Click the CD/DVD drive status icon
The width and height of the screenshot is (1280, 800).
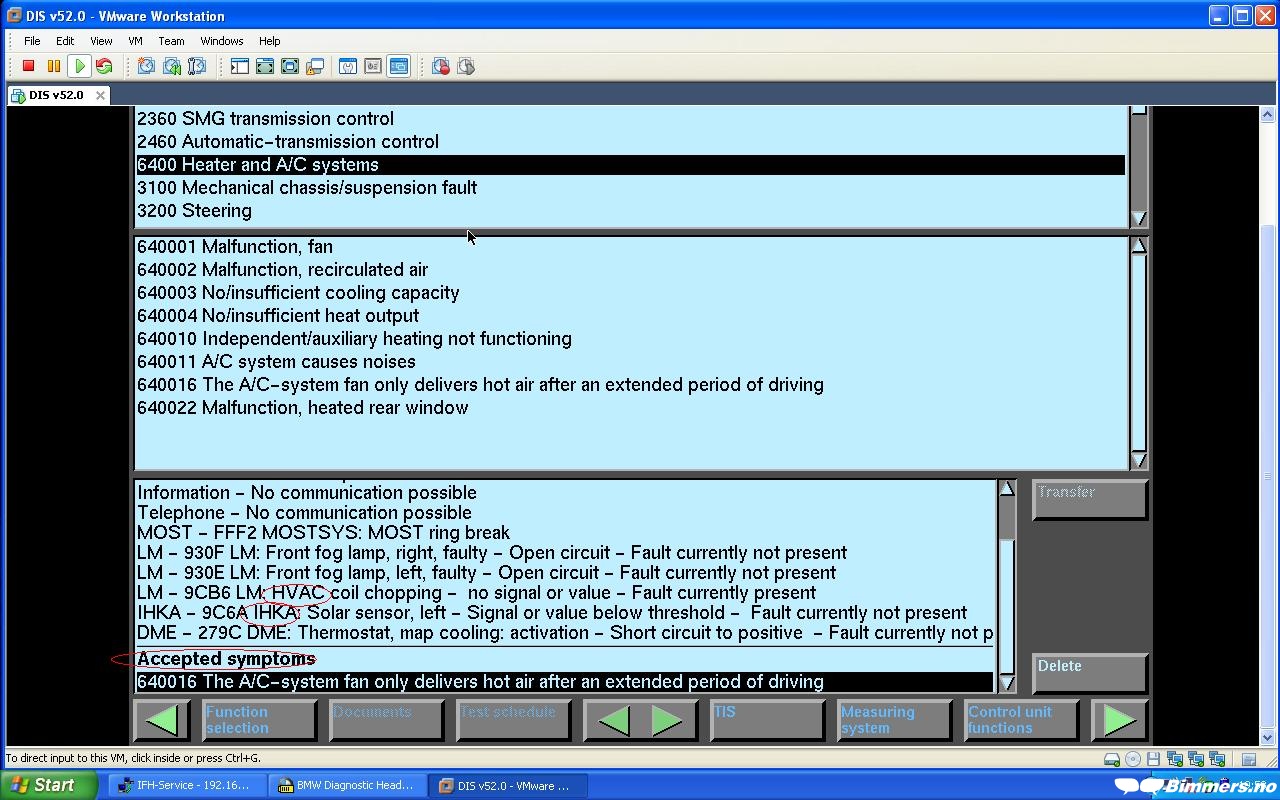pyautogui.click(x=1133, y=759)
